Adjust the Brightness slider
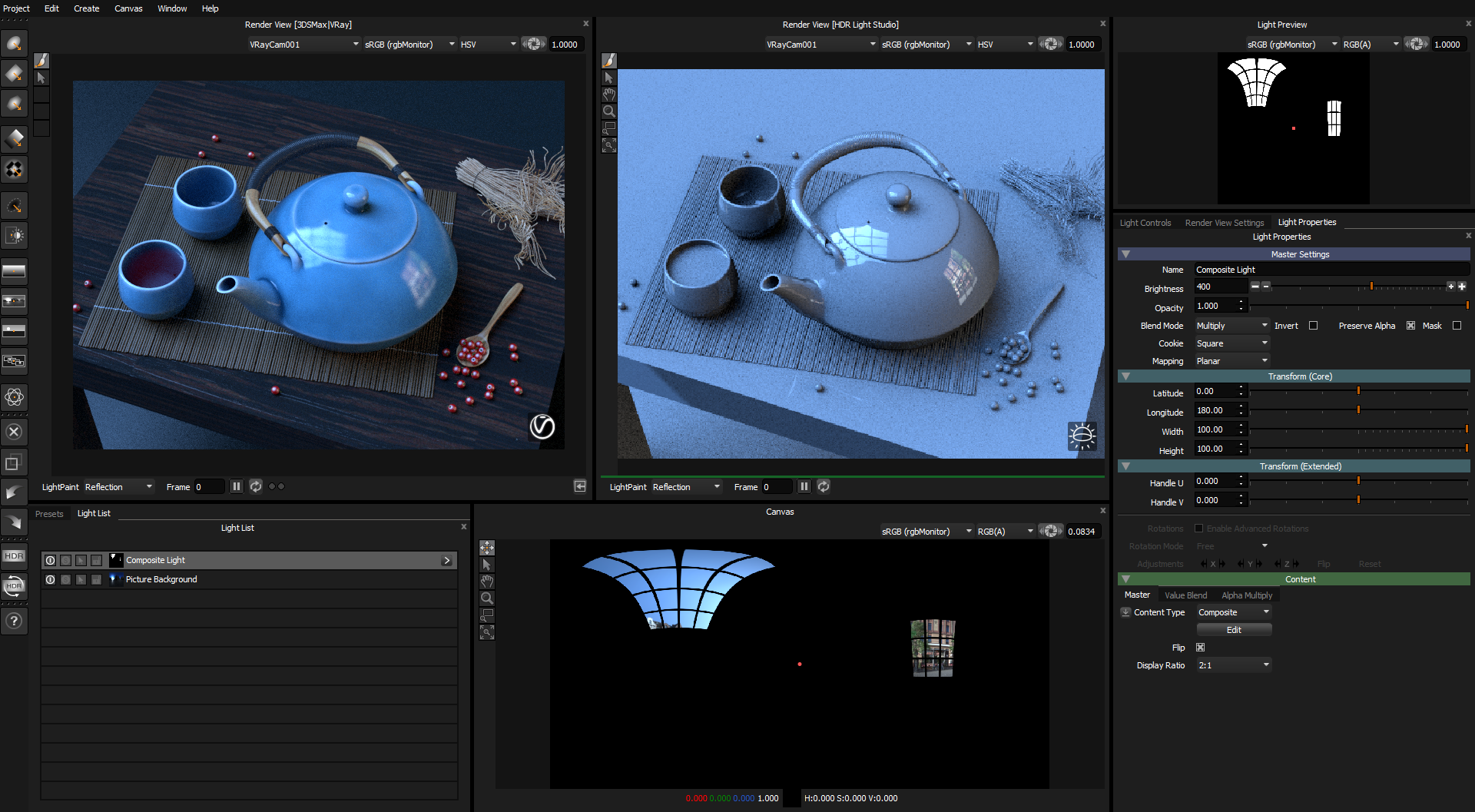 1358,287
